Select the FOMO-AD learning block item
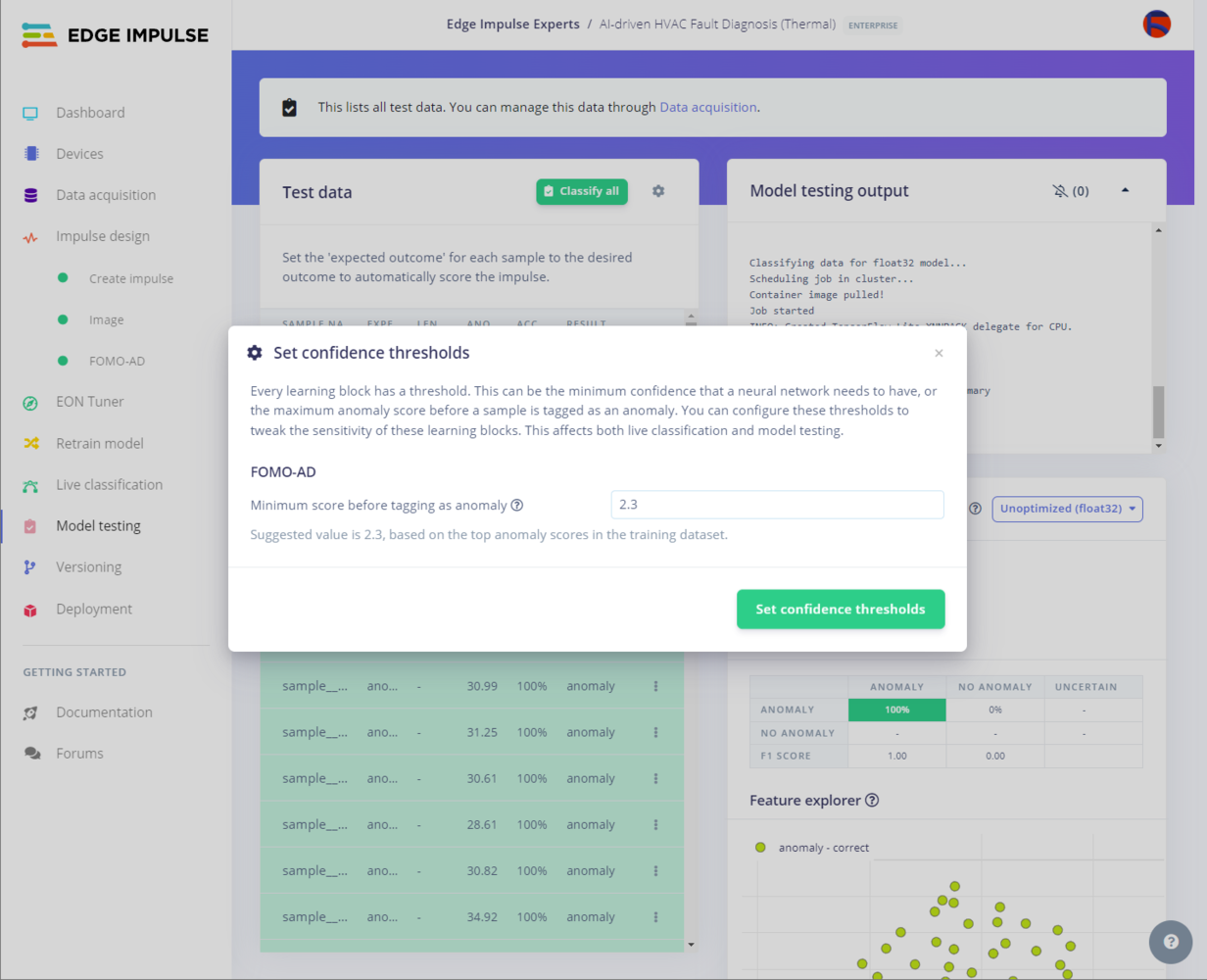This screenshot has width=1207, height=980. [x=117, y=361]
